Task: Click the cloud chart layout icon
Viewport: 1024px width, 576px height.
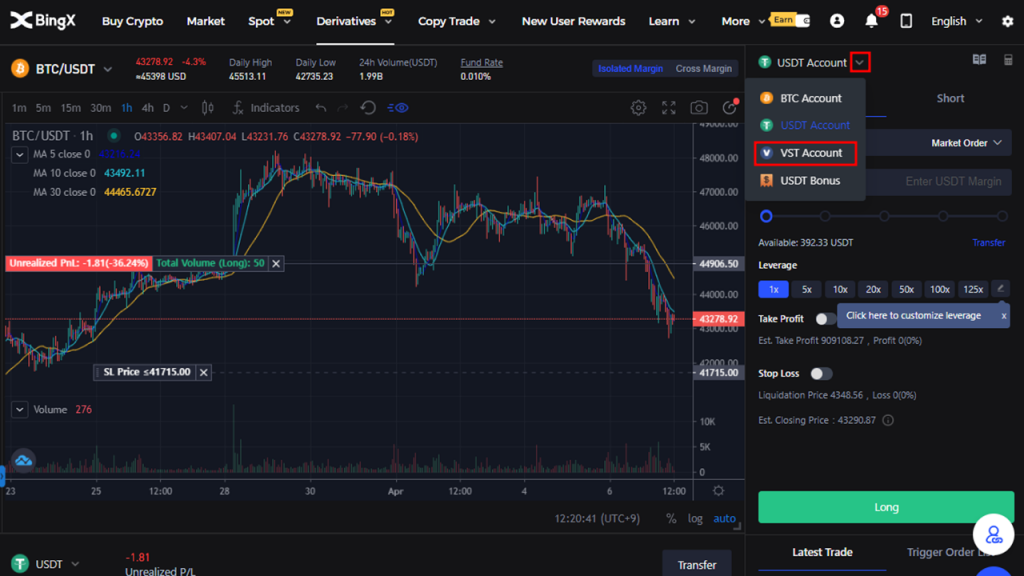Action: point(24,460)
